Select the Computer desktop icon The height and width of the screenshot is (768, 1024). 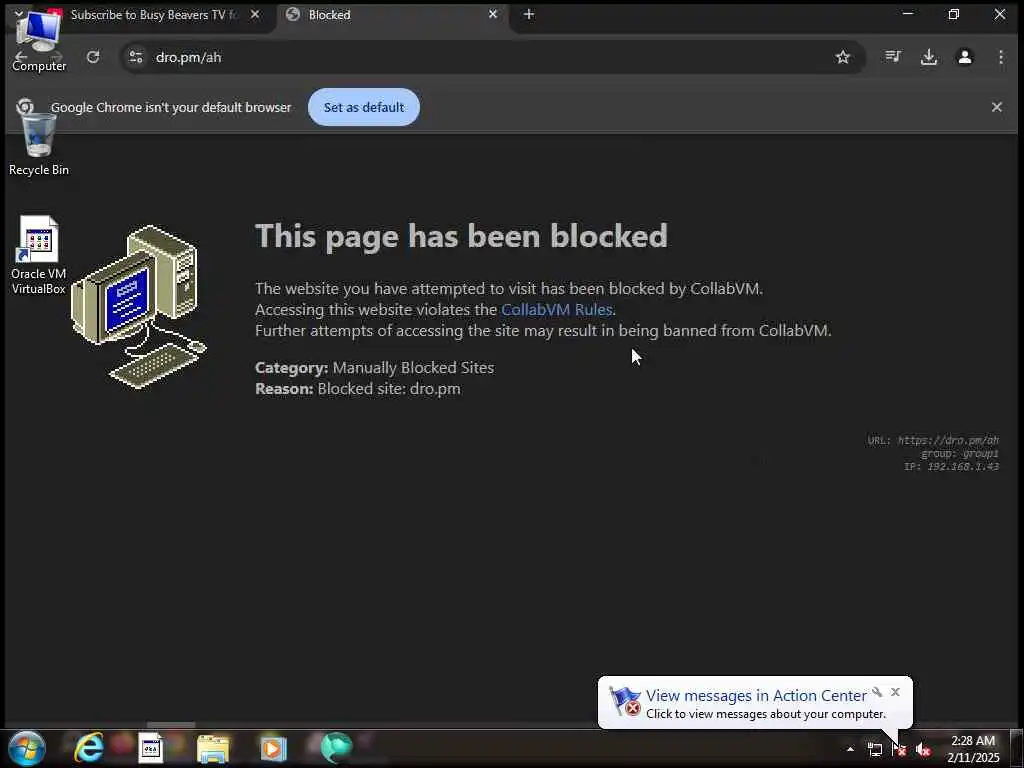[39, 39]
